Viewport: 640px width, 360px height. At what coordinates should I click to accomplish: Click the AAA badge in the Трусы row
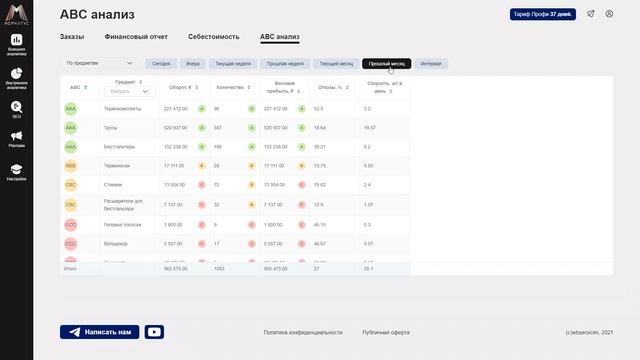pyautogui.click(x=71, y=128)
